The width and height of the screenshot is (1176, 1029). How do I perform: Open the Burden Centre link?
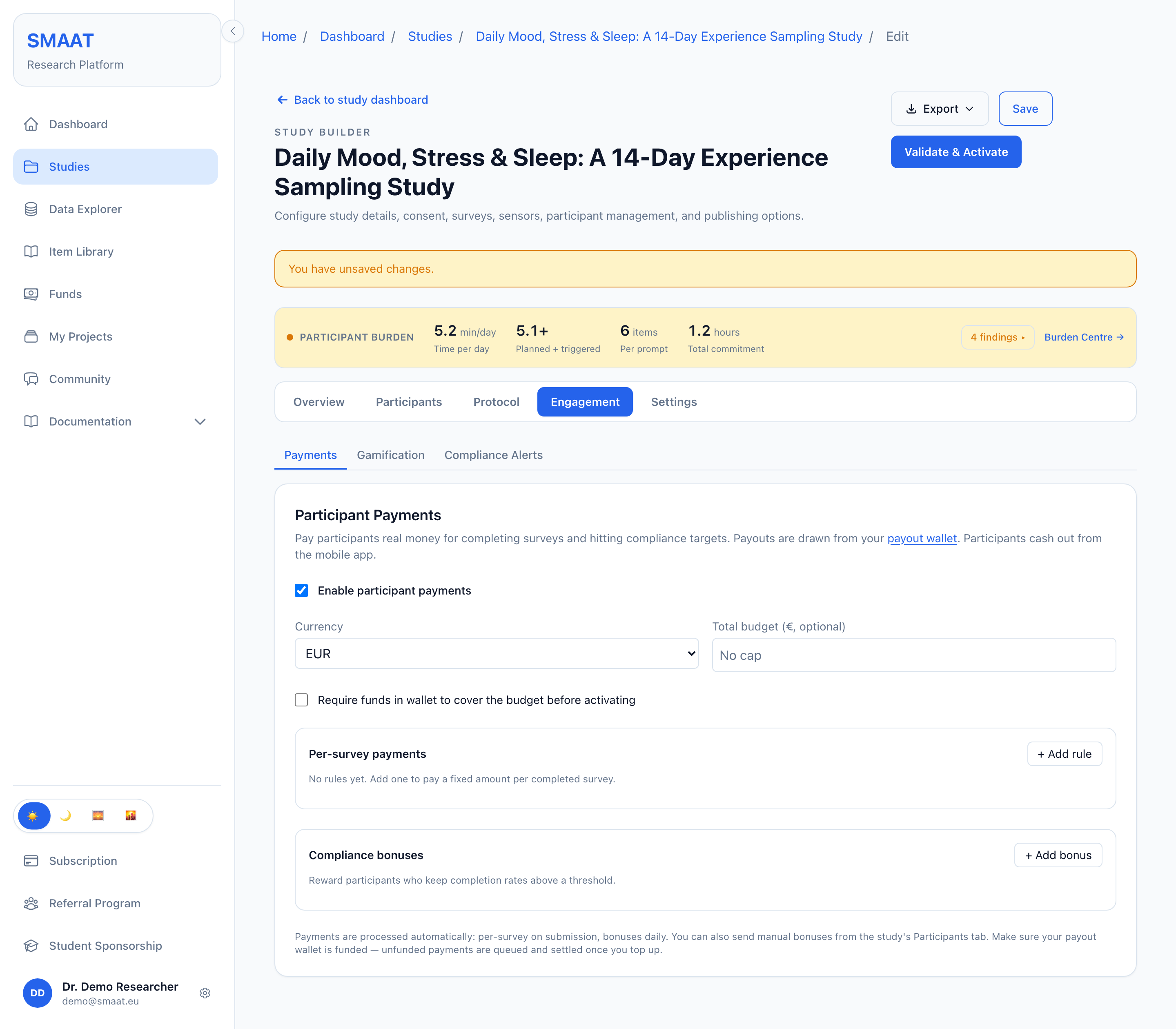[x=1084, y=337]
